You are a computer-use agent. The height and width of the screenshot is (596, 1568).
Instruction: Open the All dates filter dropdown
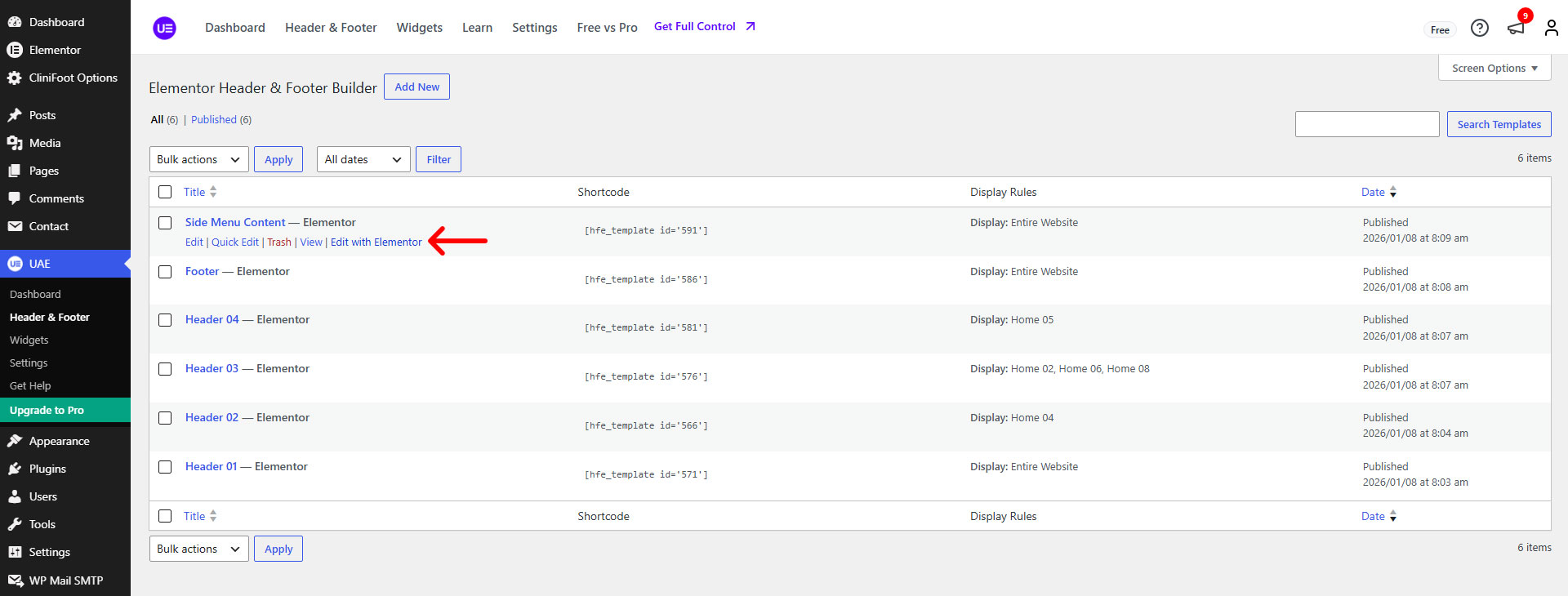point(363,159)
